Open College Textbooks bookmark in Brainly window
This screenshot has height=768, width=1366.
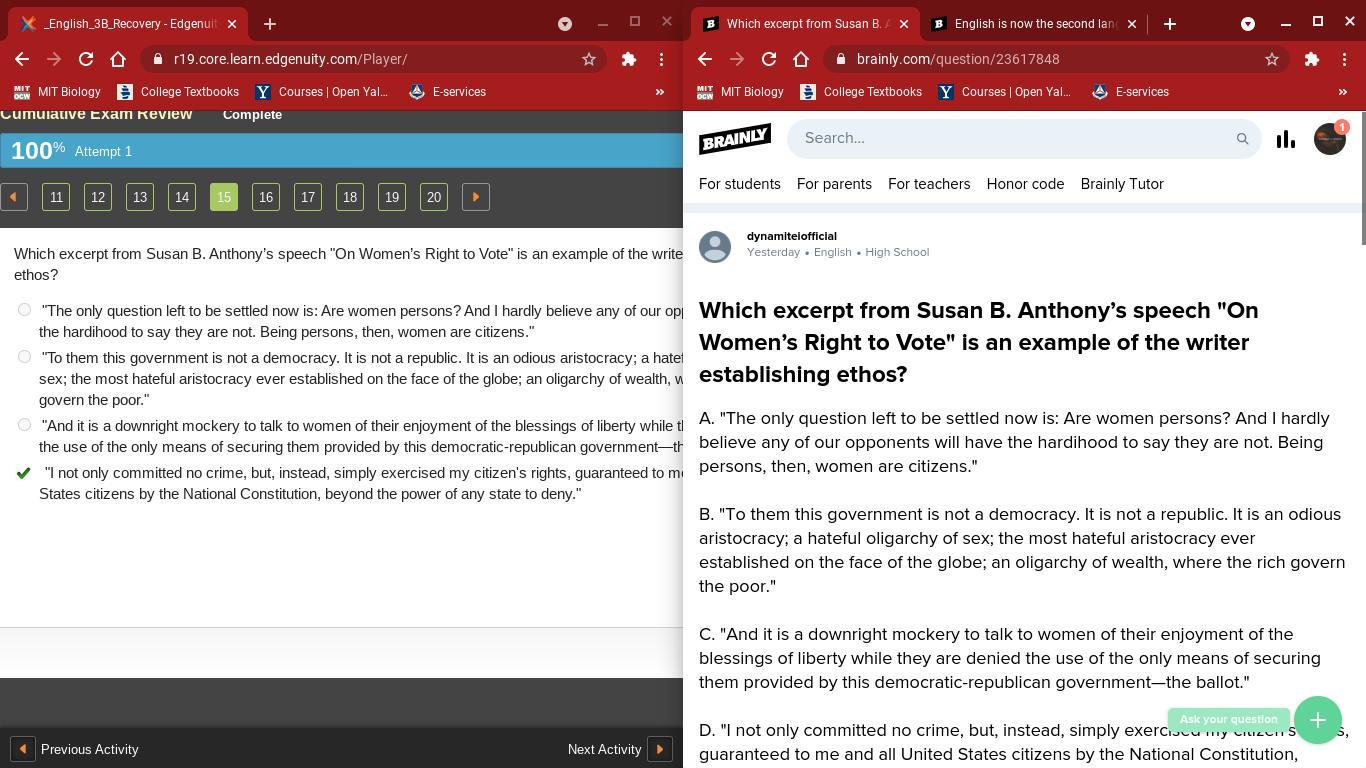[x=861, y=92]
